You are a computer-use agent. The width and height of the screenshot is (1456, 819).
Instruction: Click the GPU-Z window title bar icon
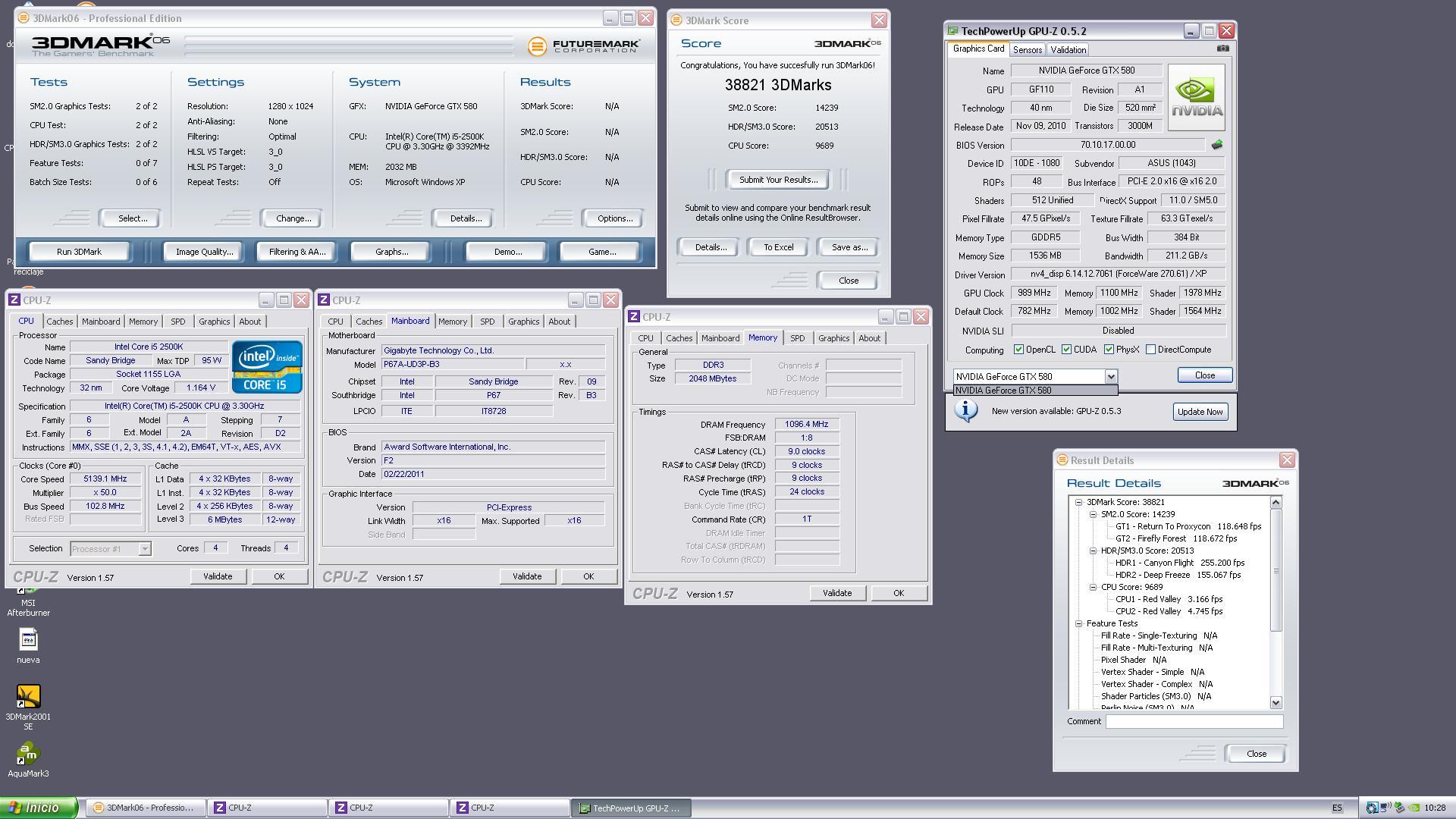[x=953, y=31]
